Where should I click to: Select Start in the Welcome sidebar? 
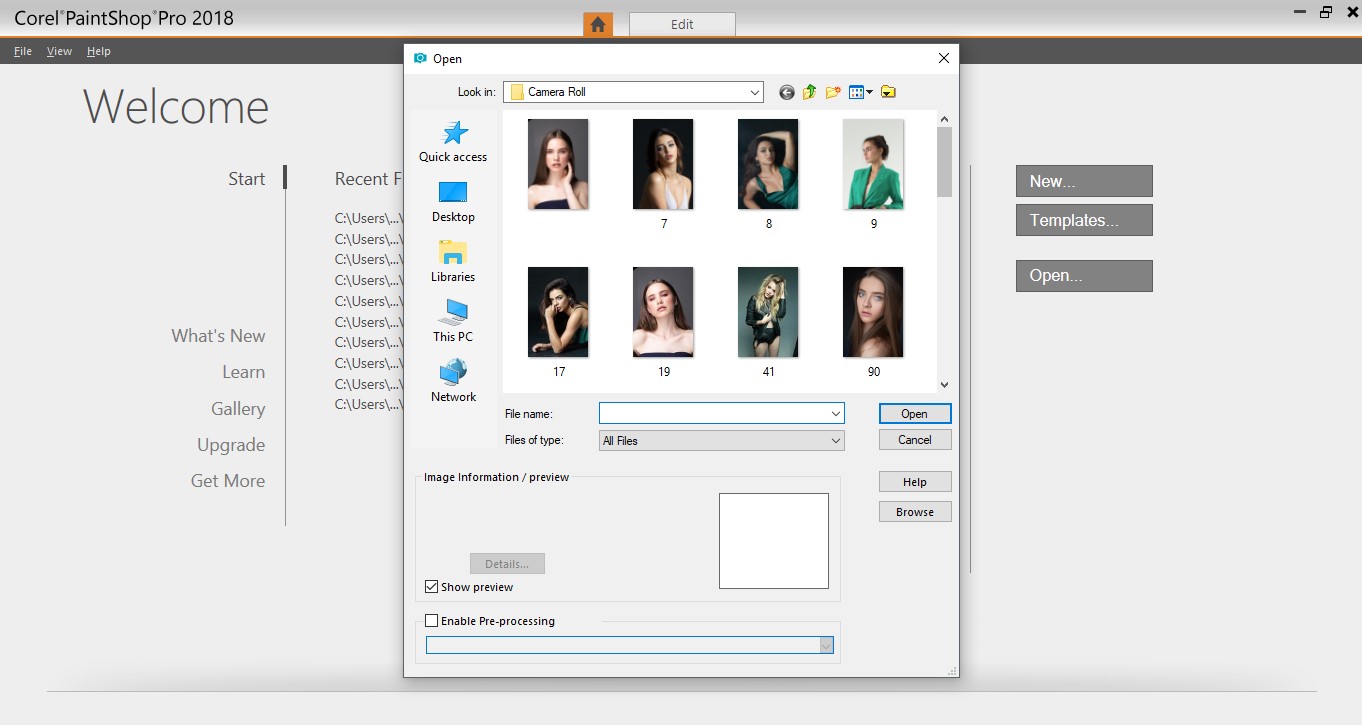coord(246,179)
